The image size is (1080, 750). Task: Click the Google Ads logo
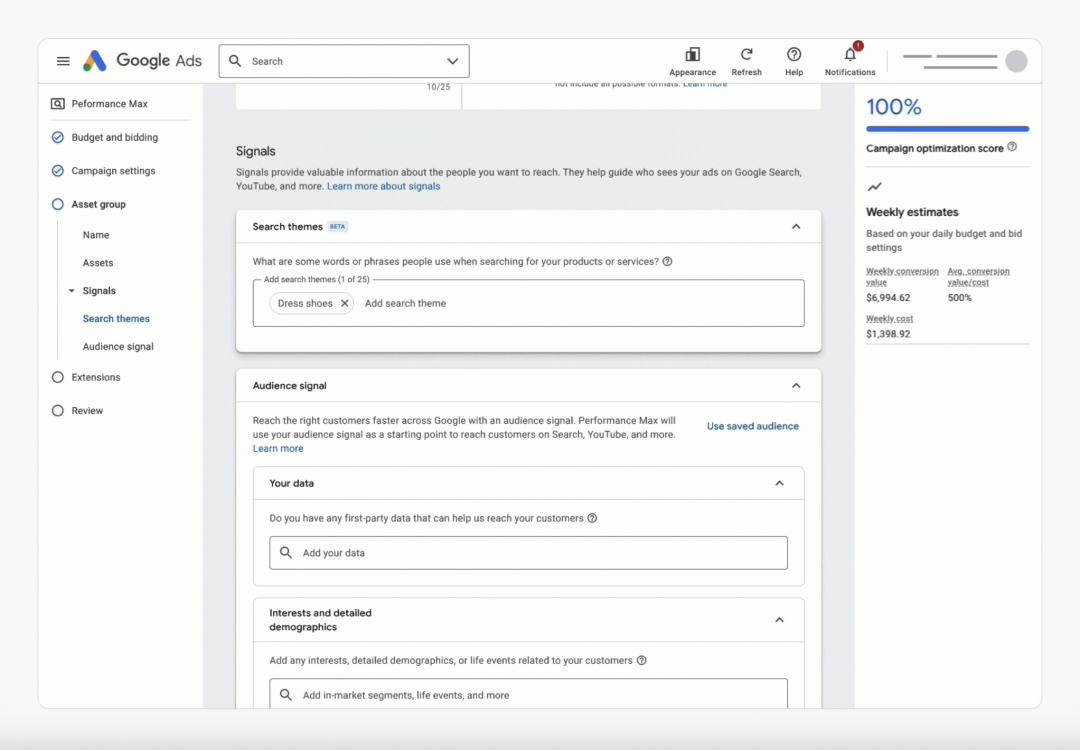pos(143,61)
